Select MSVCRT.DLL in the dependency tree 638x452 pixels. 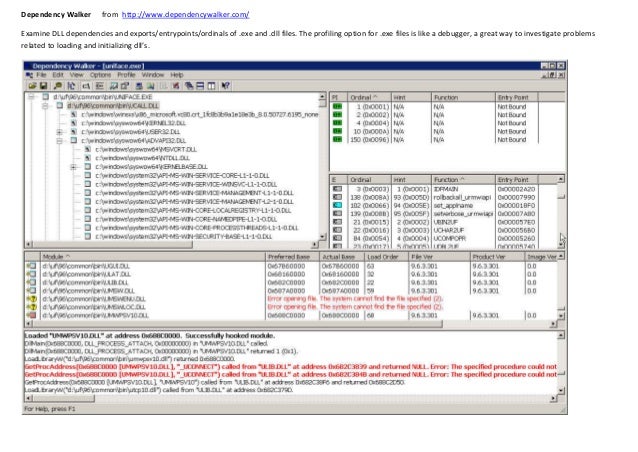(146, 149)
